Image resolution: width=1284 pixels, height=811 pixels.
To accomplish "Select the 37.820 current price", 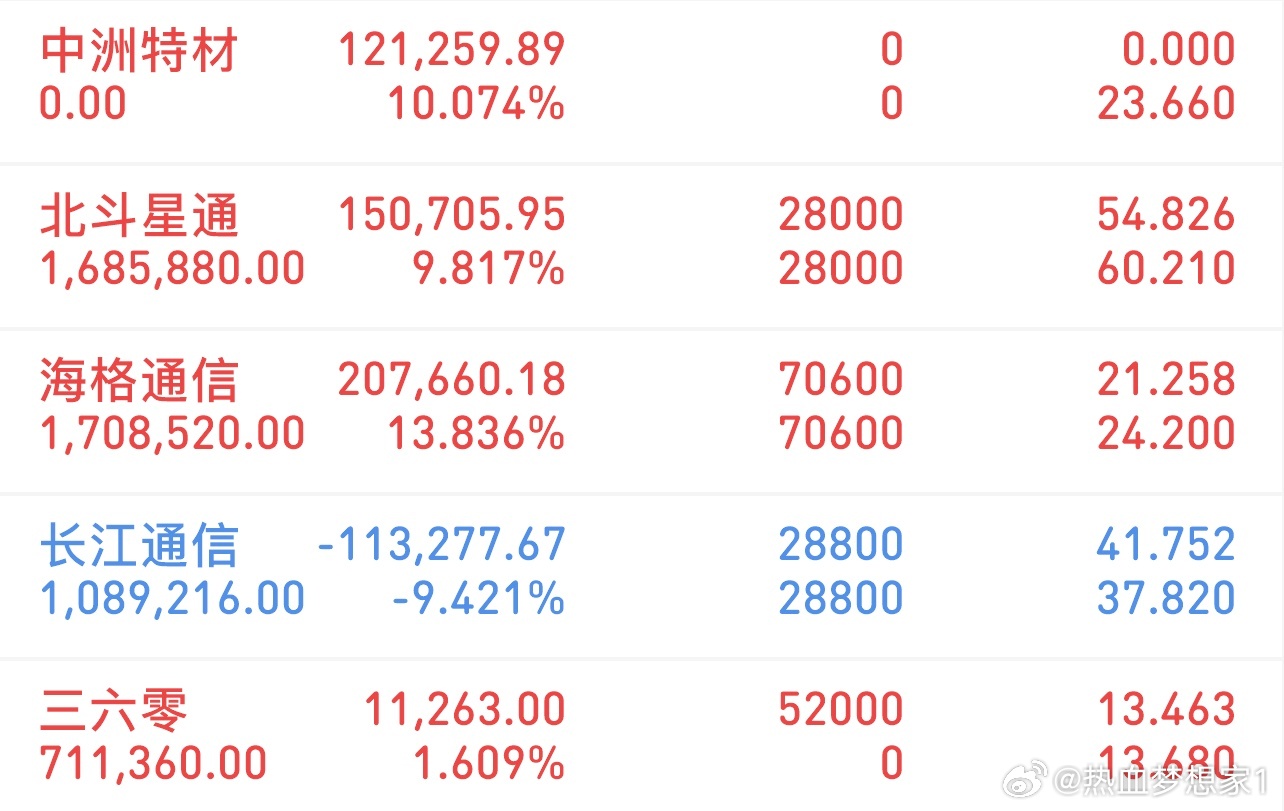I will tap(1166, 598).
